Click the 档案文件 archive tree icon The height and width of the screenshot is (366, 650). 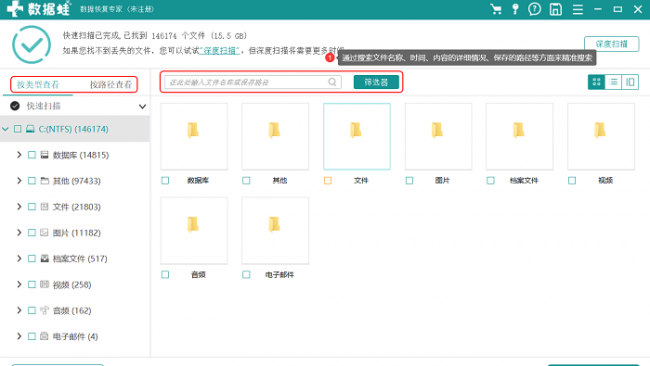coord(44,259)
